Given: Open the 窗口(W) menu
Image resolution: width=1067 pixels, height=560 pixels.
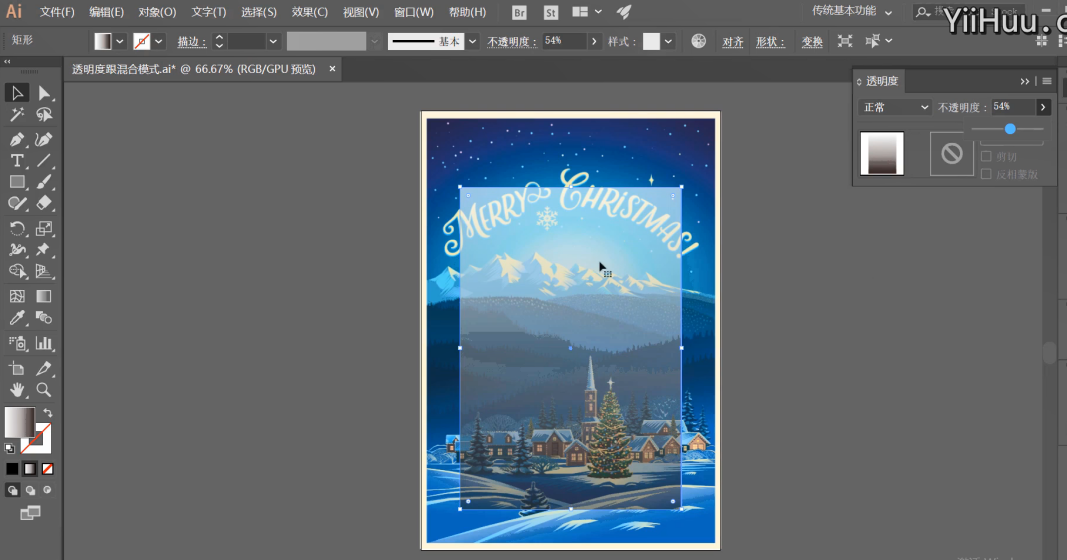Looking at the screenshot, I should [x=414, y=12].
